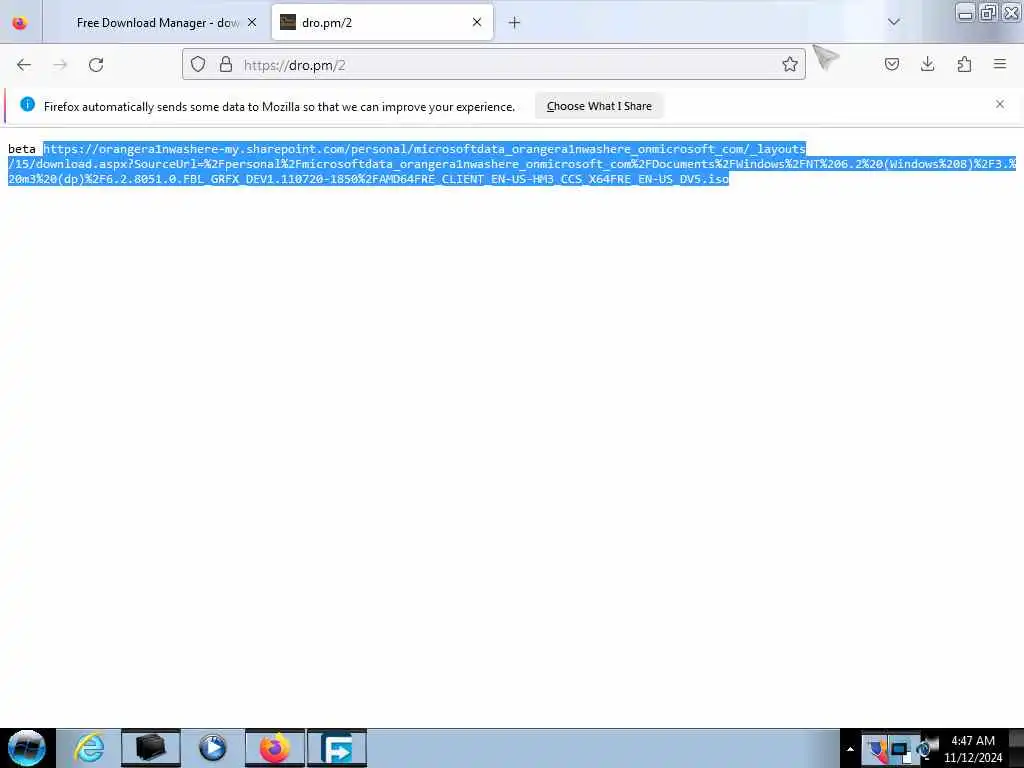Open a new tab
Viewport: 1024px width, 768px height.
pos(514,23)
